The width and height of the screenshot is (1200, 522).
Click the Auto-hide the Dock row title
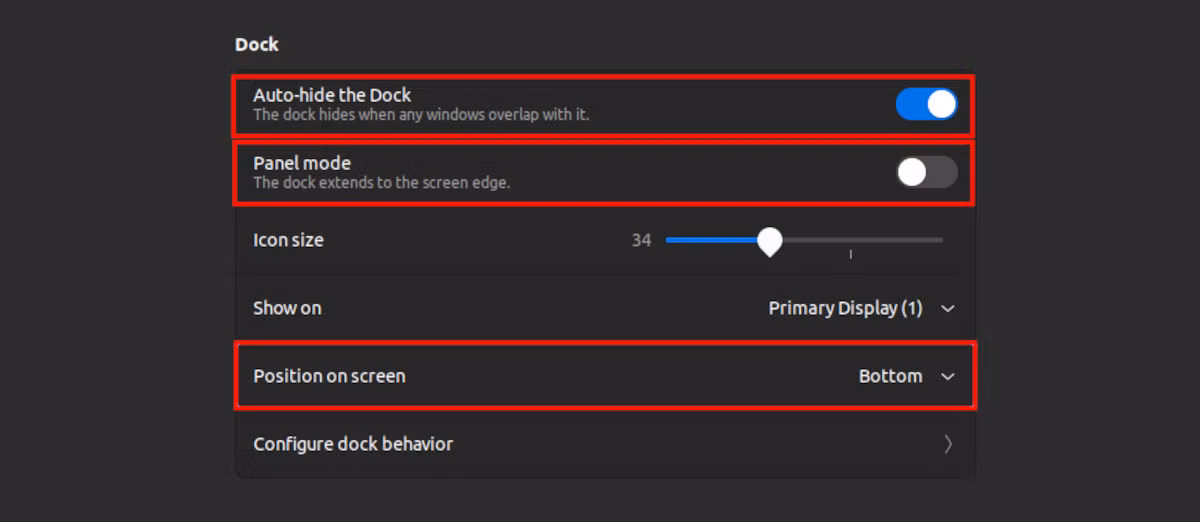(x=332, y=95)
